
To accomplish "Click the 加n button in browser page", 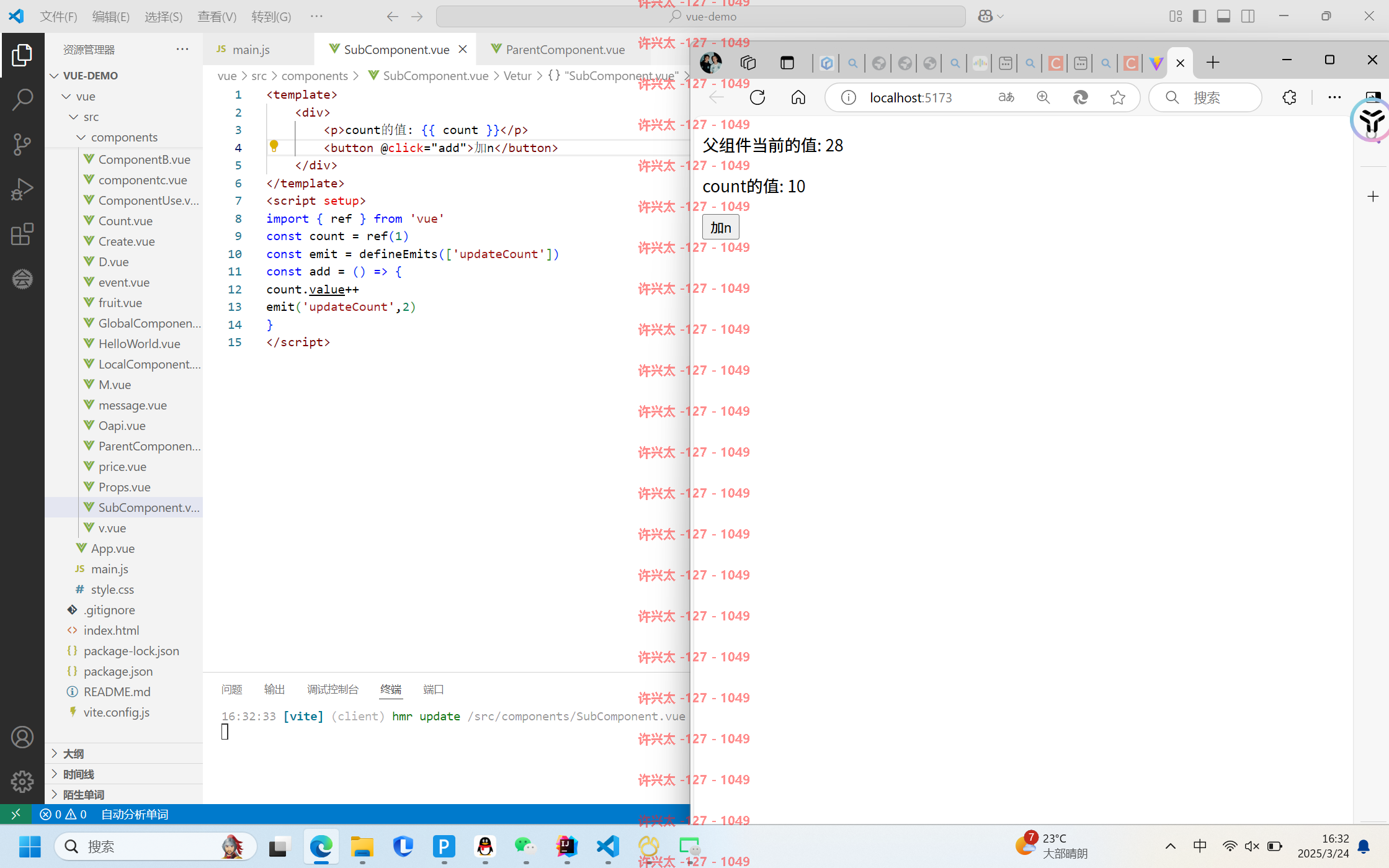I will [720, 227].
